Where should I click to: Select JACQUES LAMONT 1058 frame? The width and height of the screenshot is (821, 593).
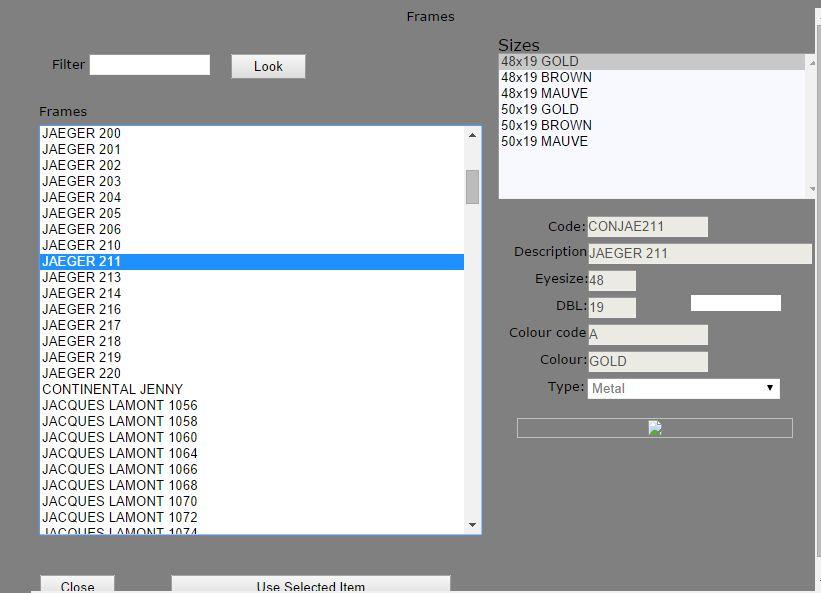click(252, 421)
